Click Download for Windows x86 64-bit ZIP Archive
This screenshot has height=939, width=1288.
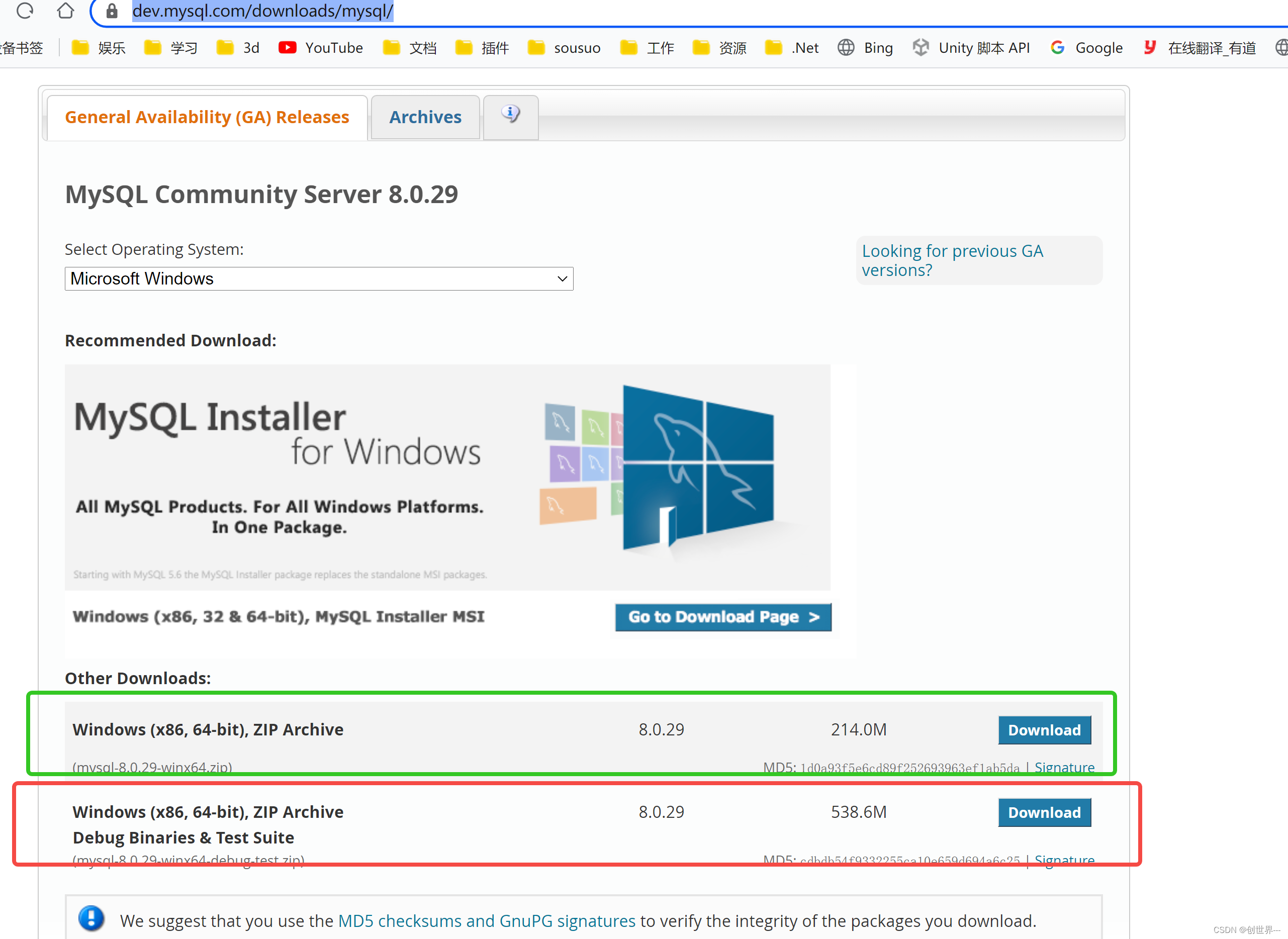coord(1044,730)
